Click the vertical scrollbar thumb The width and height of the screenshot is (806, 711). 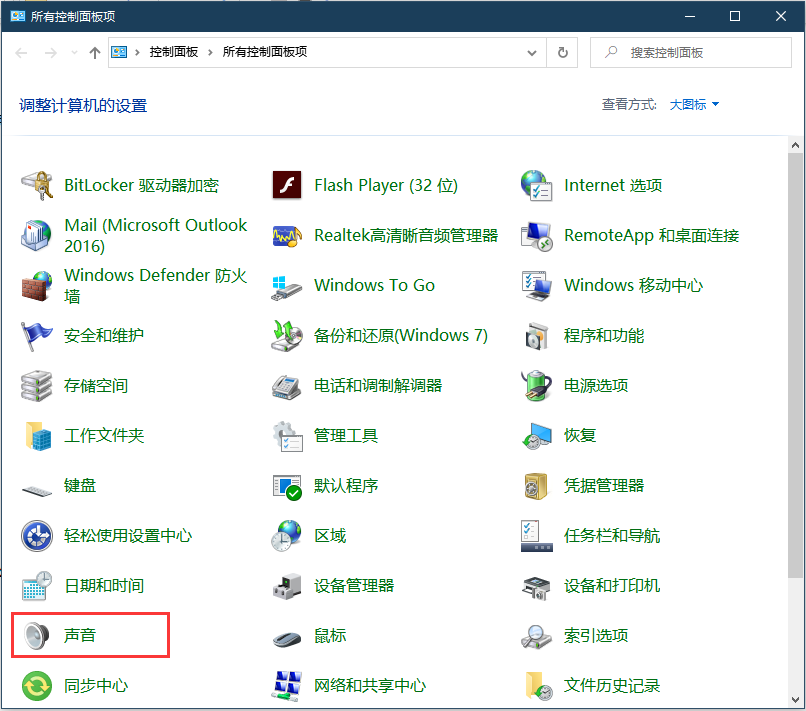pyautogui.click(x=795, y=365)
